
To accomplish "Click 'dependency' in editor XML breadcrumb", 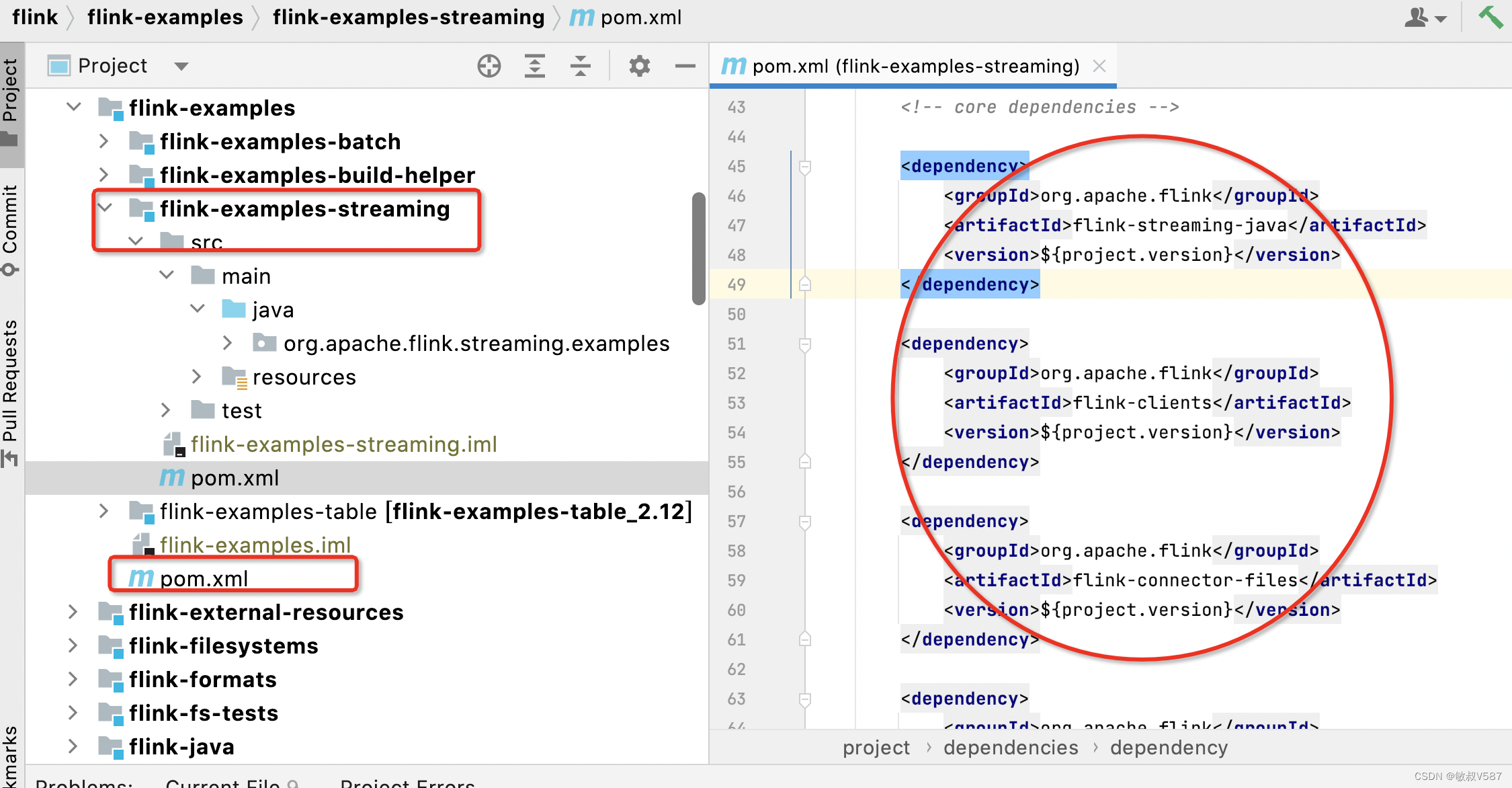I will [1169, 748].
